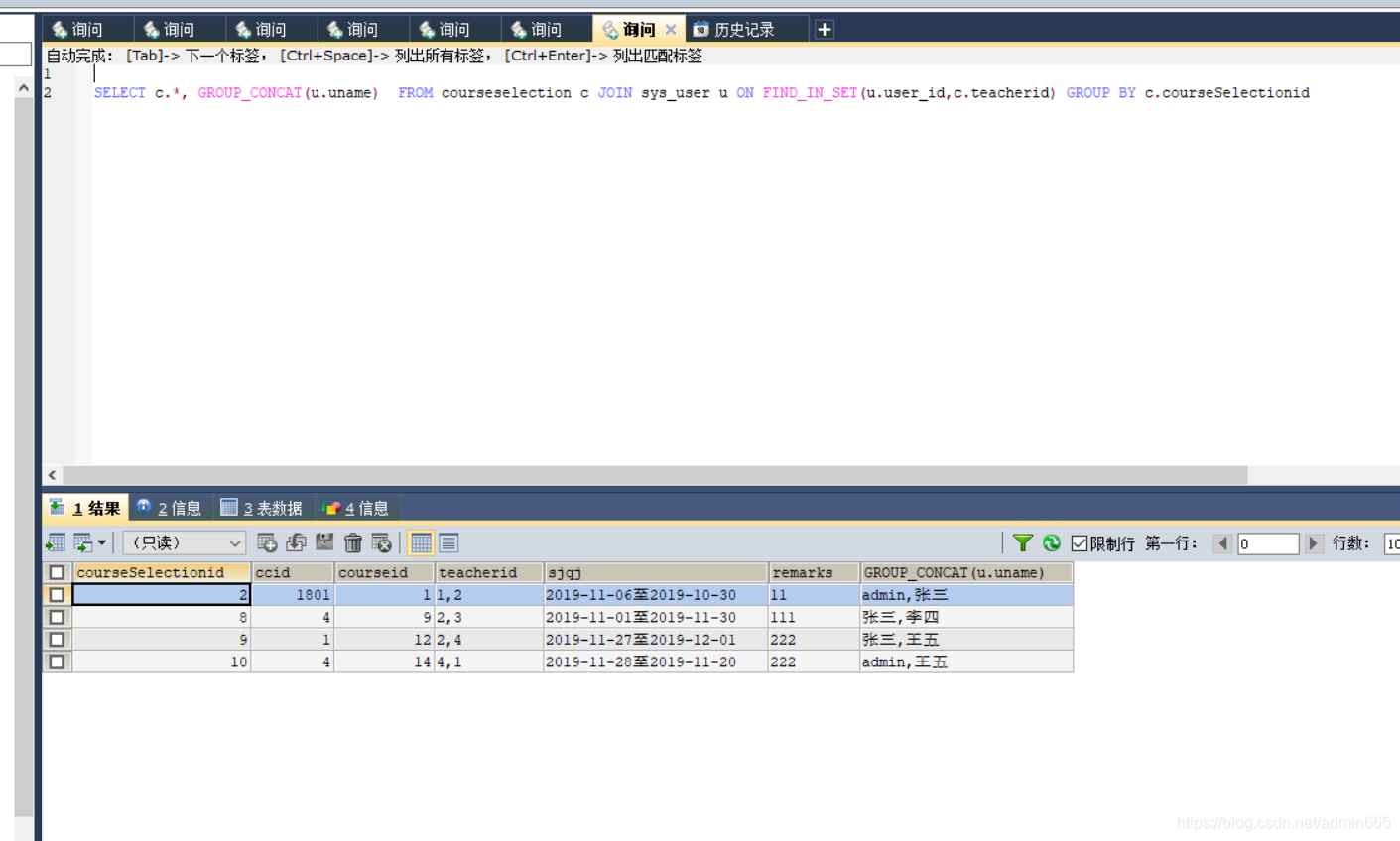The image size is (1400, 841).
Task: Select the cell admin,张三
Action: 966,595
